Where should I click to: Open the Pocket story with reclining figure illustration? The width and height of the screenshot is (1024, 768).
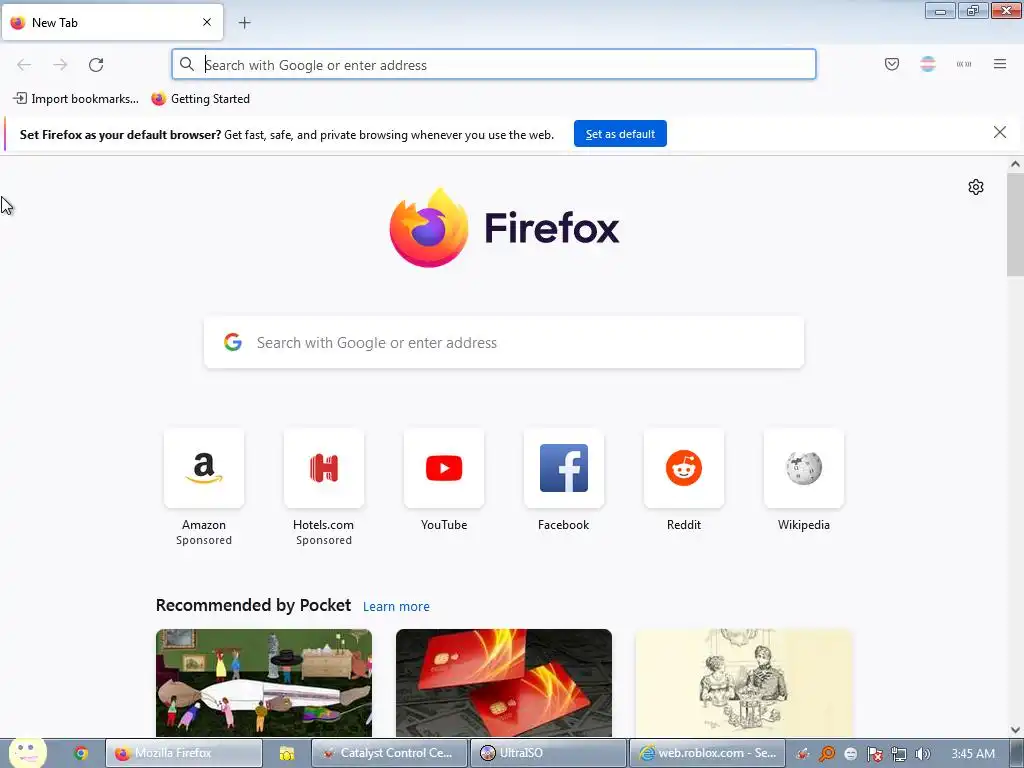point(264,683)
